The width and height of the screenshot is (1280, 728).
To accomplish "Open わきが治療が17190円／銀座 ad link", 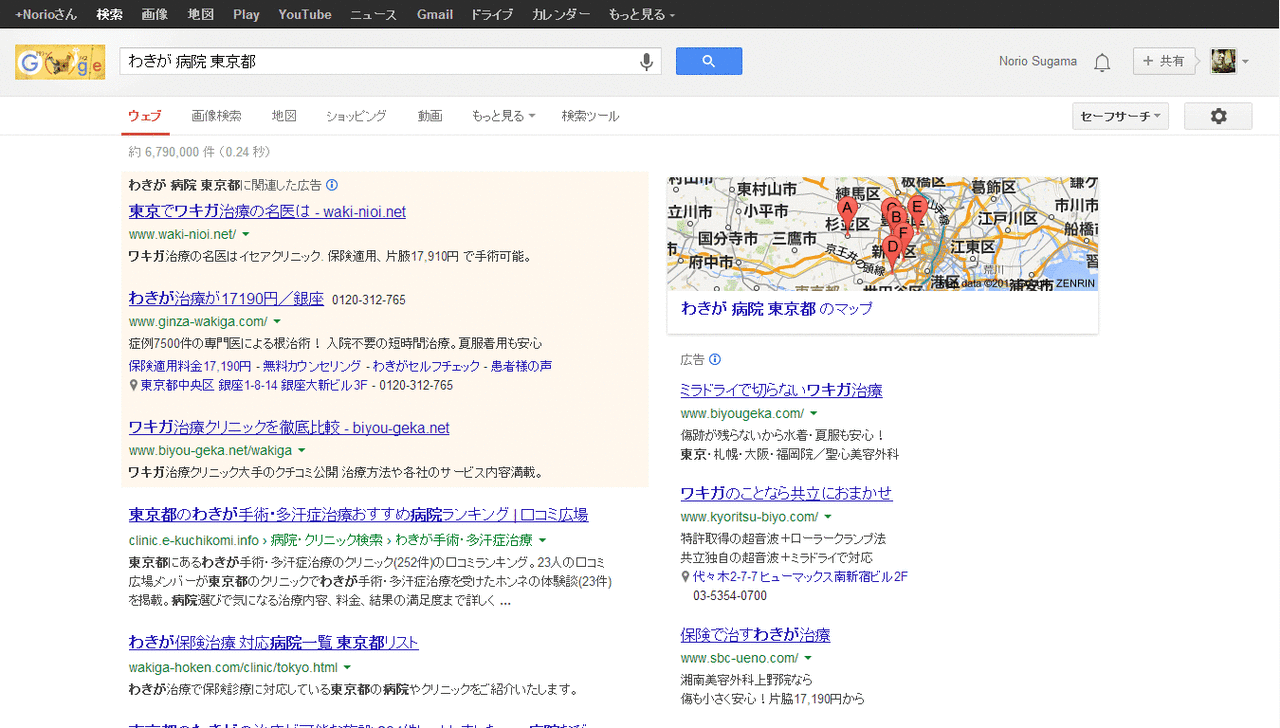I will pos(226,299).
